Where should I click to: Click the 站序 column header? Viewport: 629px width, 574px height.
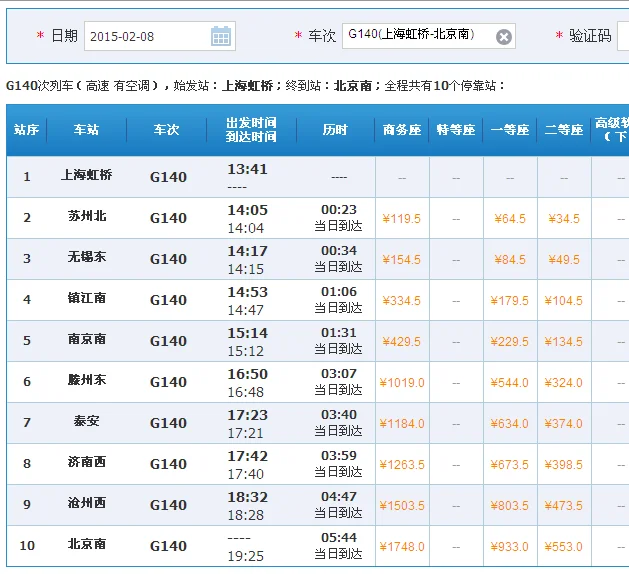tap(26, 130)
